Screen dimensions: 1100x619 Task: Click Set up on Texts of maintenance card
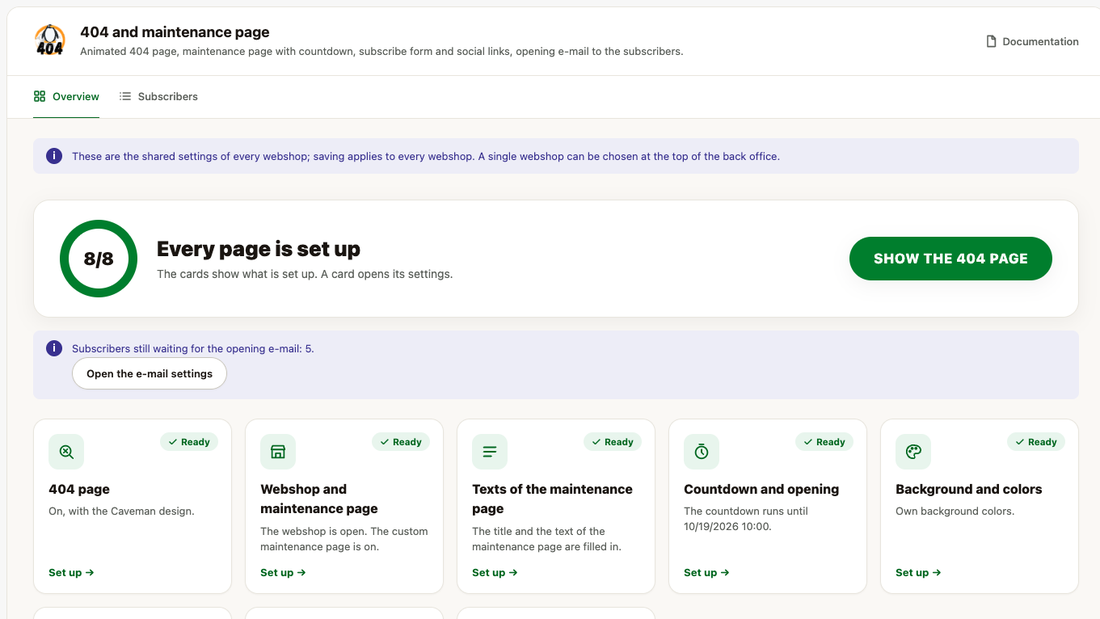pyautogui.click(x=495, y=573)
